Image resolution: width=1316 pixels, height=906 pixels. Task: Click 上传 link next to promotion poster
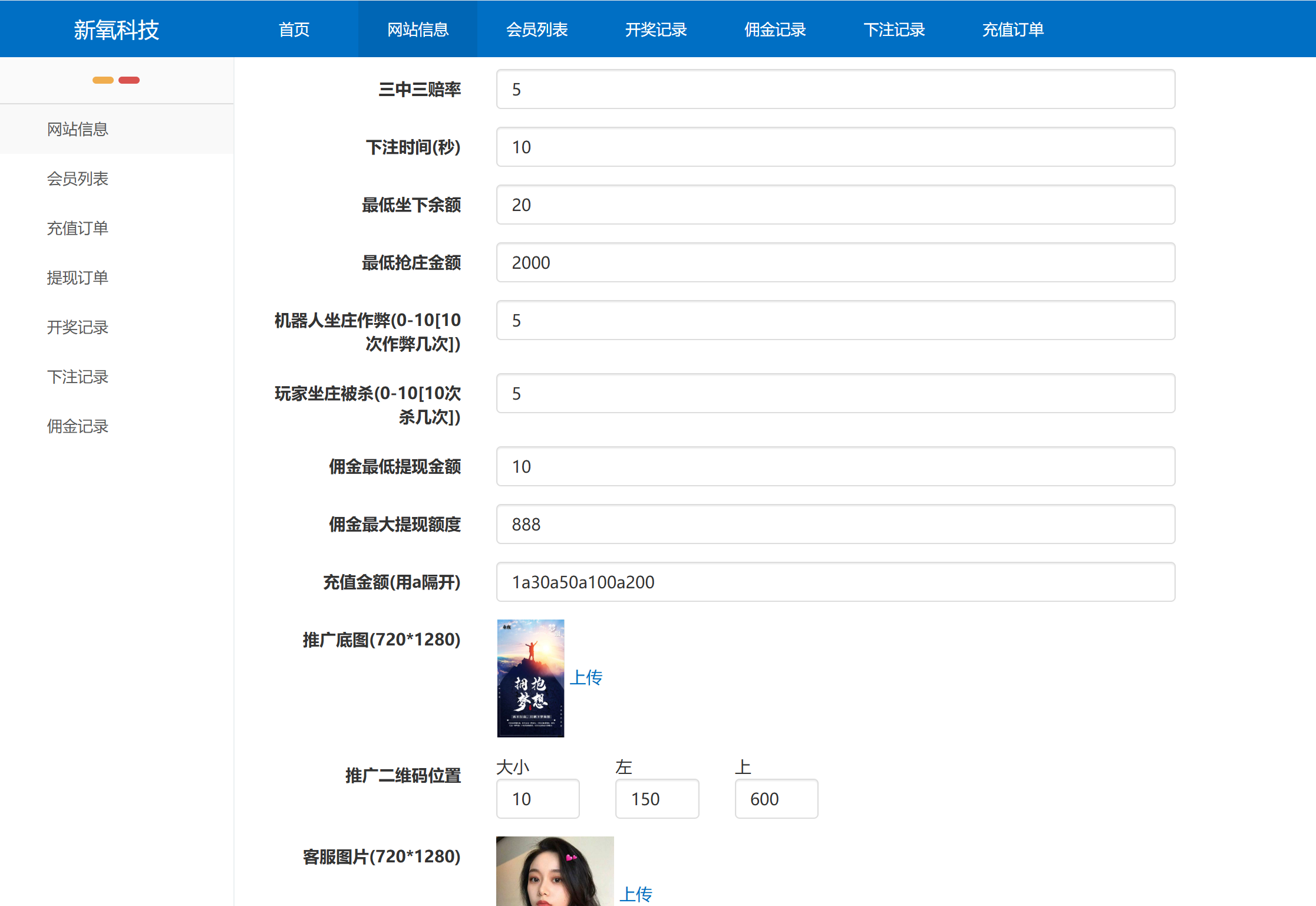point(586,677)
